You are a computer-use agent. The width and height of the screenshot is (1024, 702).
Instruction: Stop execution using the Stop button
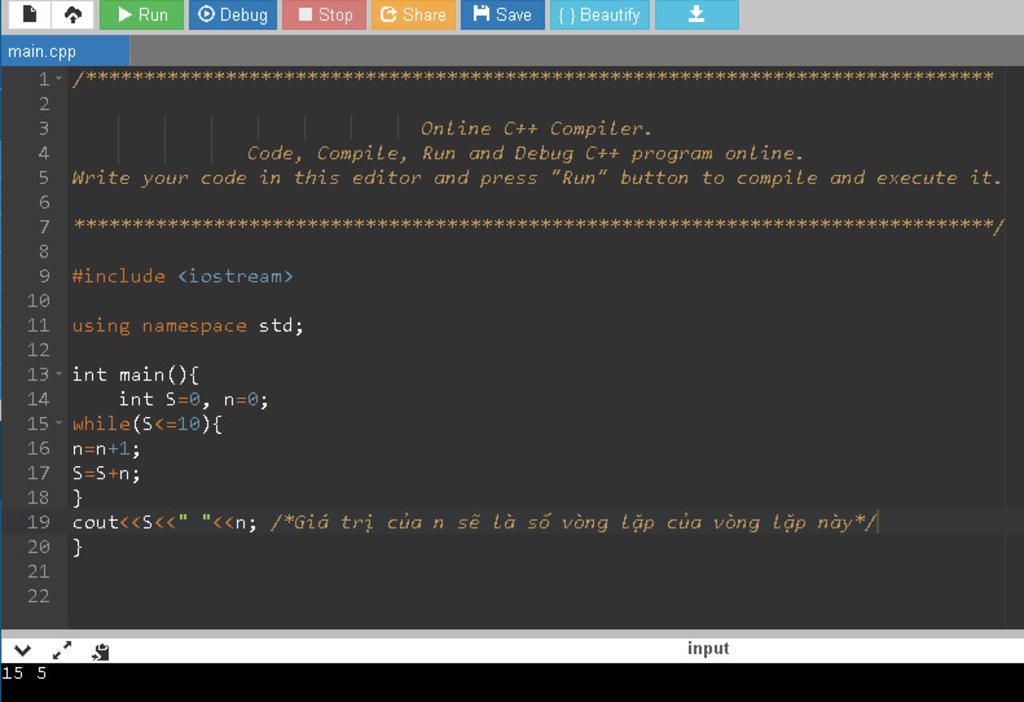(325, 14)
